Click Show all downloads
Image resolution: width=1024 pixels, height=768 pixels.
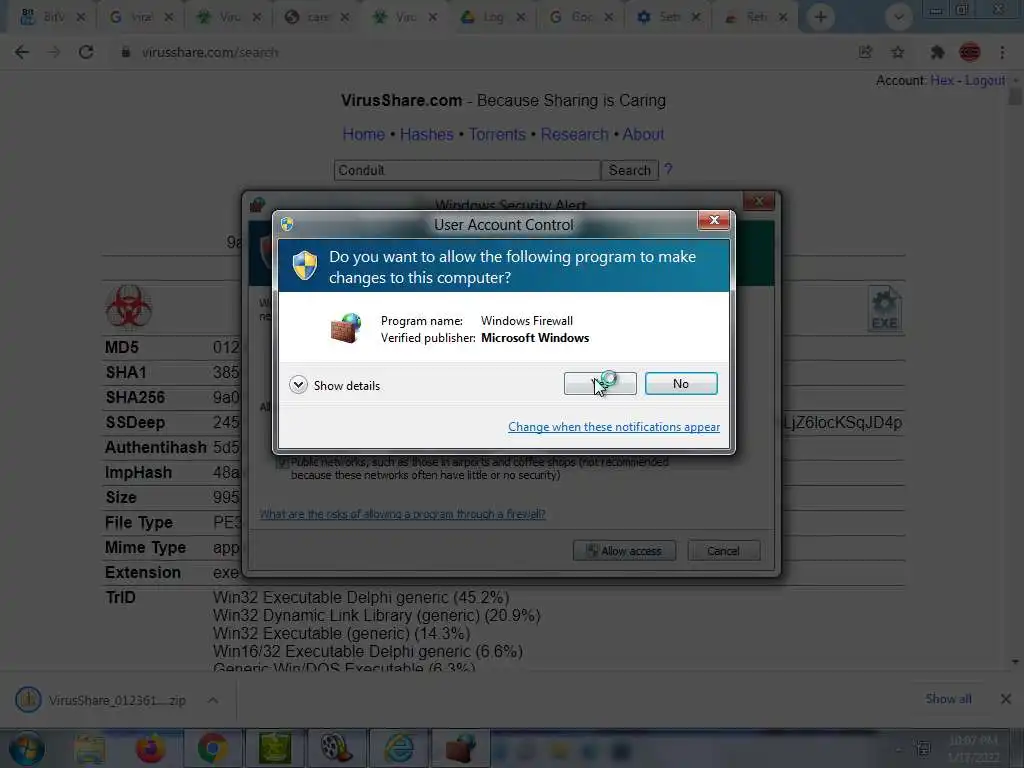tap(948, 699)
